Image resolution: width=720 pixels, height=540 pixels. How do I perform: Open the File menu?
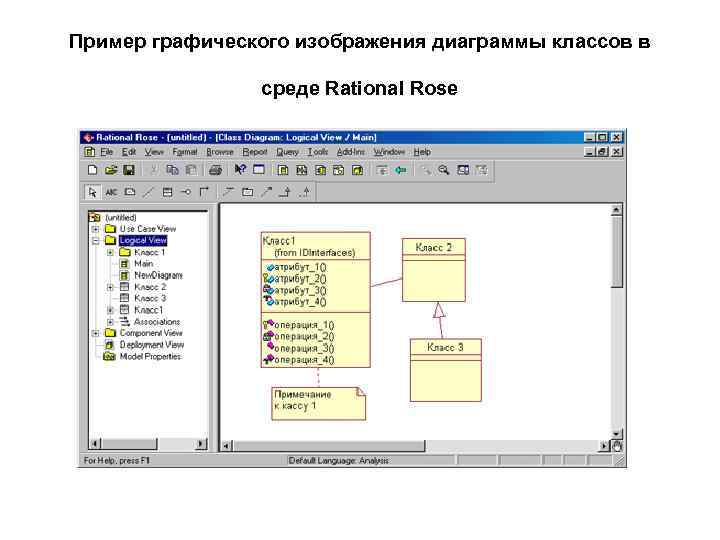click(x=107, y=152)
